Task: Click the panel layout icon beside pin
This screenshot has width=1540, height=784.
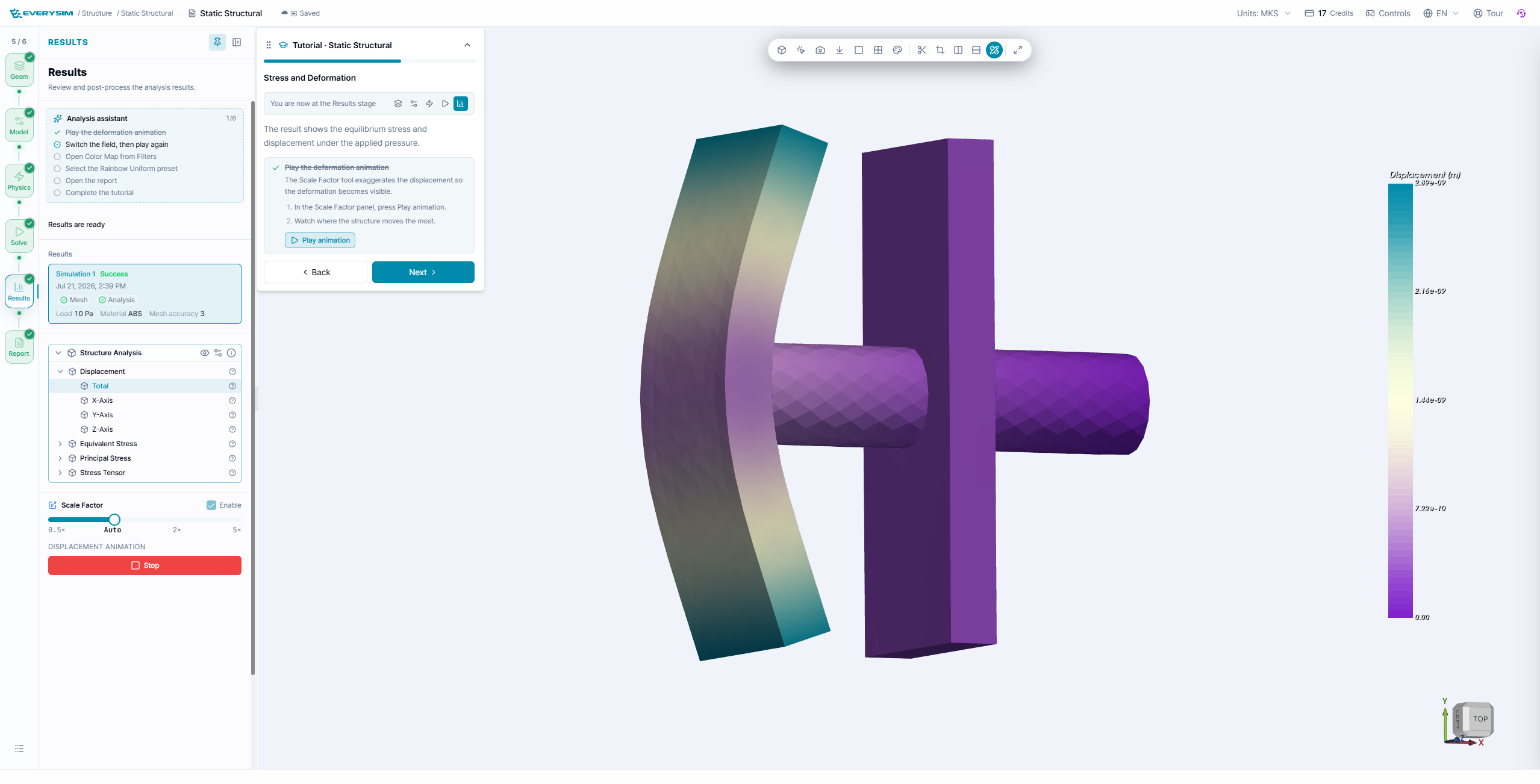Action: click(x=237, y=42)
